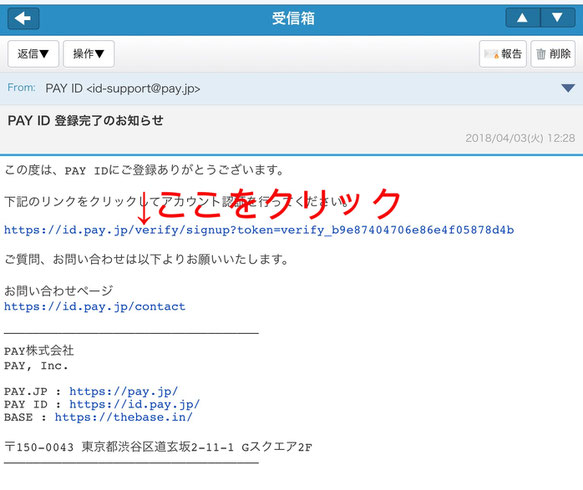This screenshot has width=583, height=490.
Task: Click the From: label
Action: (x=21, y=88)
